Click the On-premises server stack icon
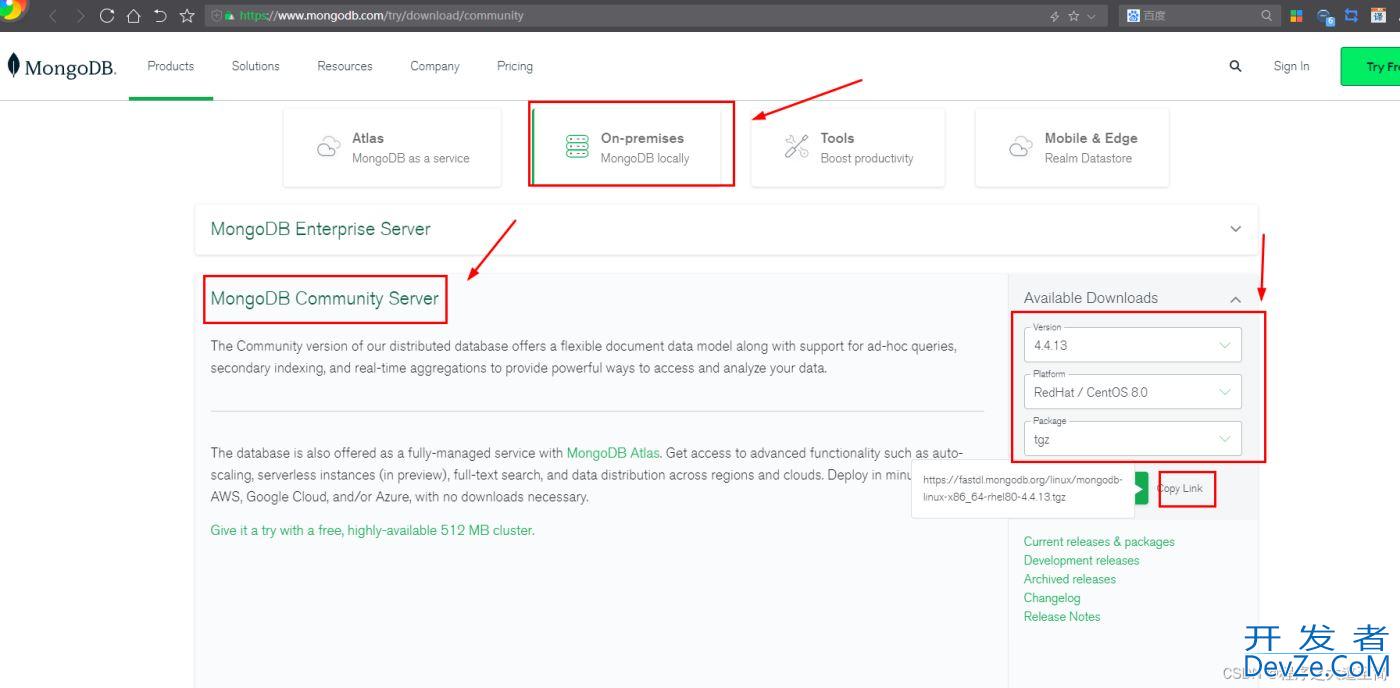 (577, 147)
